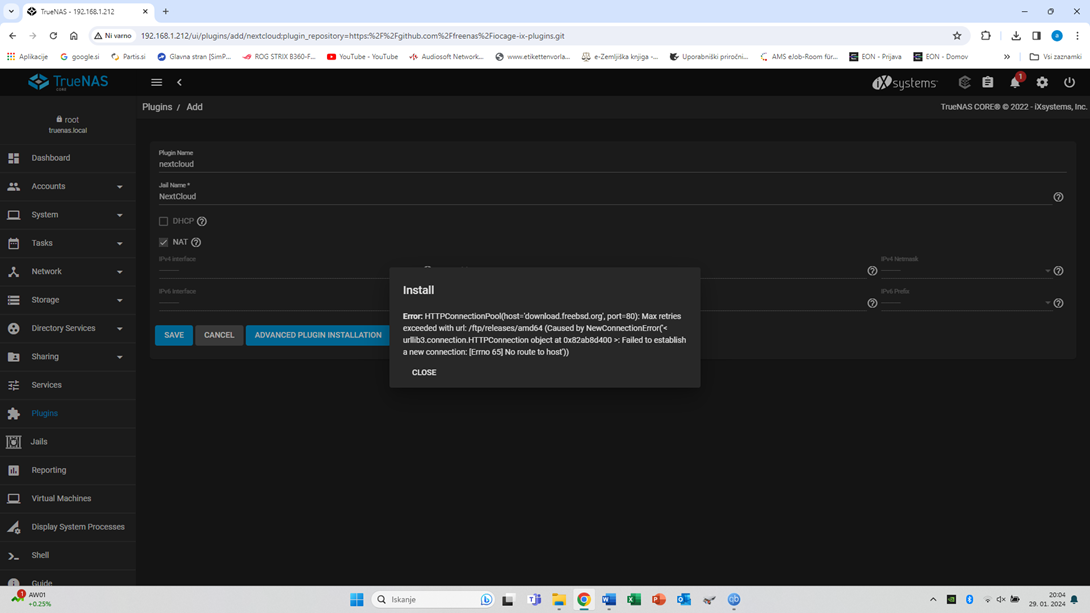Open help icon beside IPv4 Netmask
Viewport: 1090px width, 613px height.
1058,270
